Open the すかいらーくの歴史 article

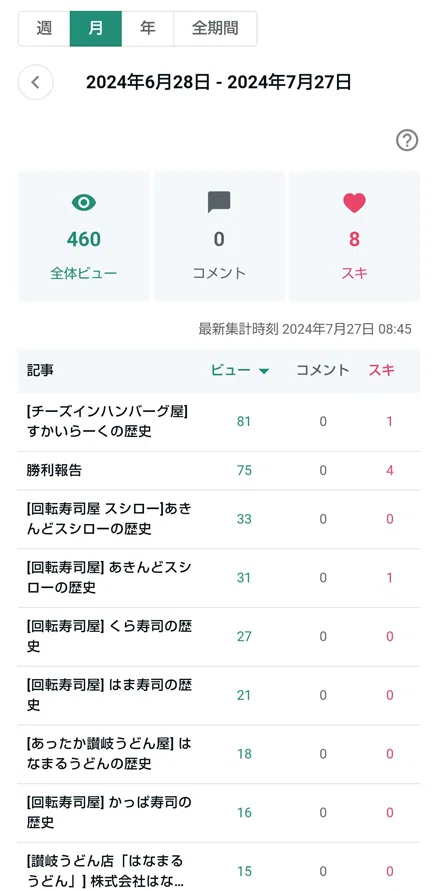tap(108, 422)
